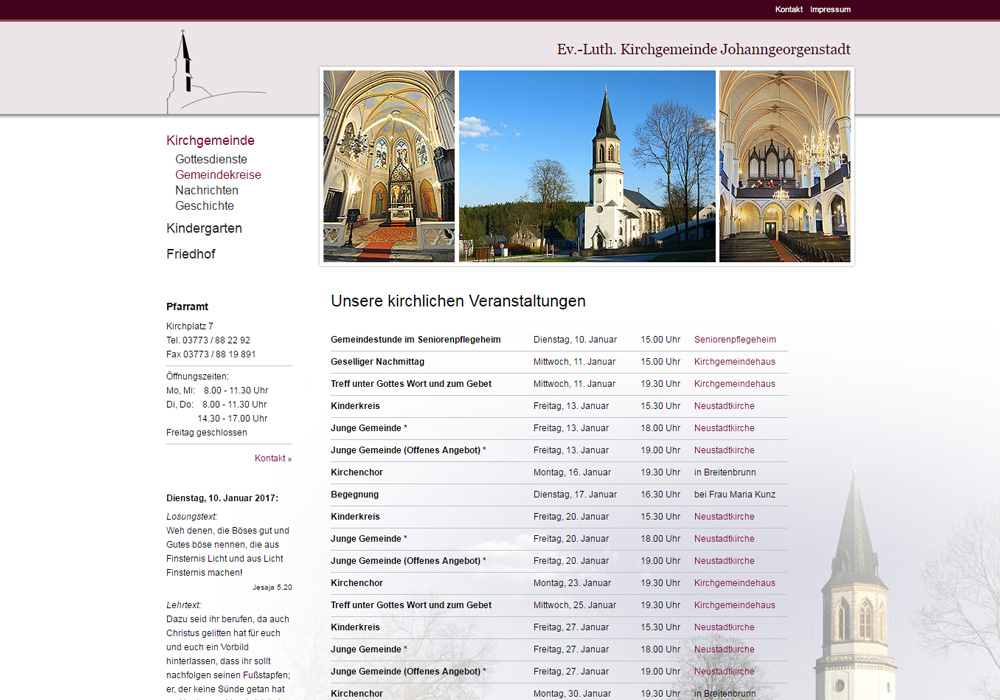Click the phone number 'Tel. 03773 / 88 22 92'
The height and width of the screenshot is (700, 1000).
(209, 340)
